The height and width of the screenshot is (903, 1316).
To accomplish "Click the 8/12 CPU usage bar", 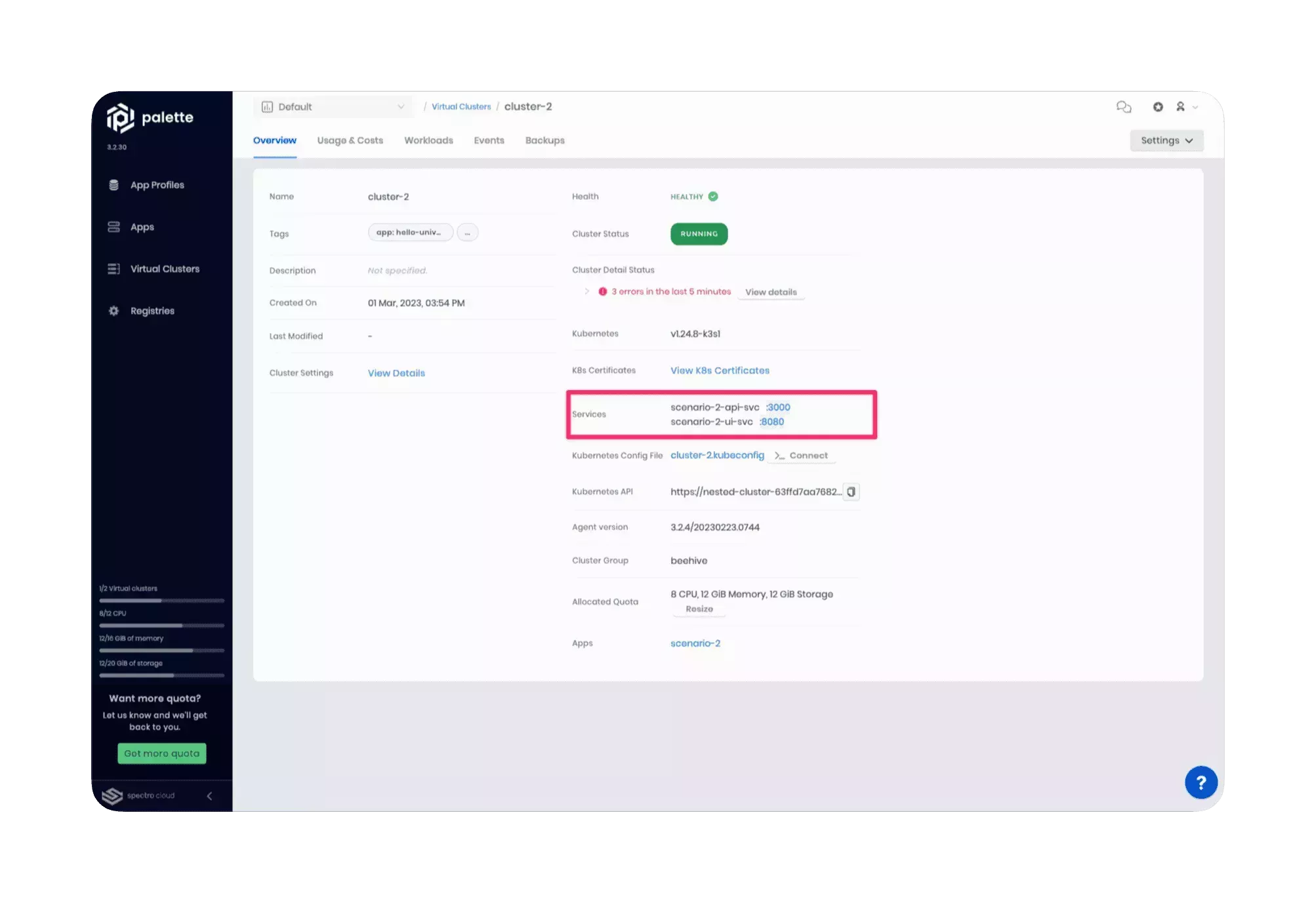I will 161,626.
